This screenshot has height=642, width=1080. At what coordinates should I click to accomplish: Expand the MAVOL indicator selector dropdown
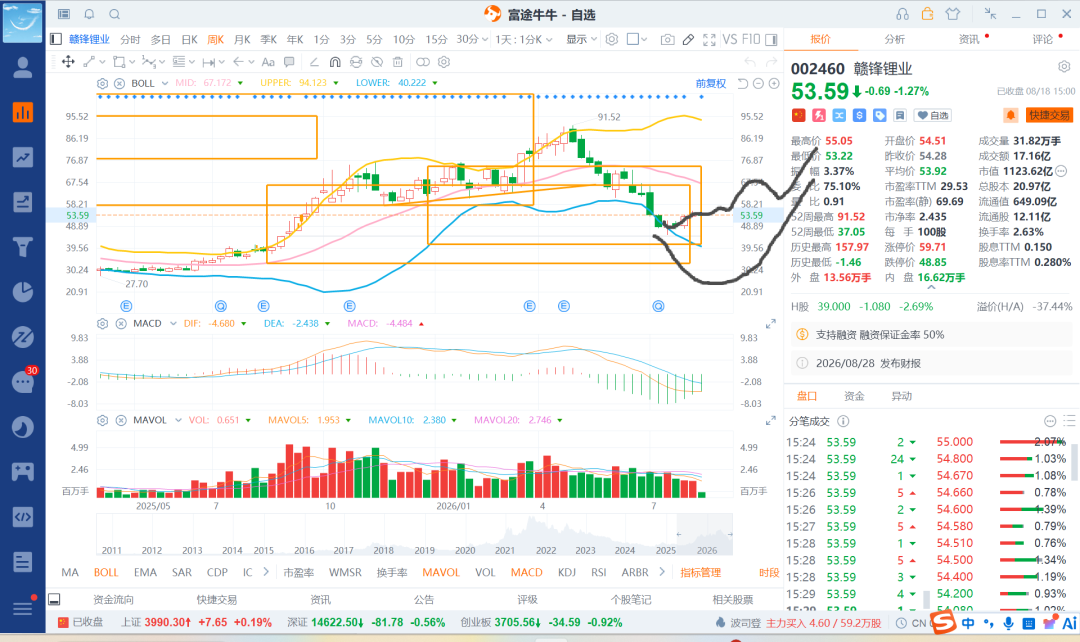click(x=178, y=420)
